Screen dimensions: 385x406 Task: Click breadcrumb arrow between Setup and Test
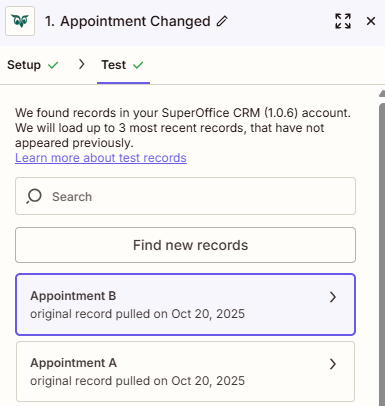click(81, 64)
